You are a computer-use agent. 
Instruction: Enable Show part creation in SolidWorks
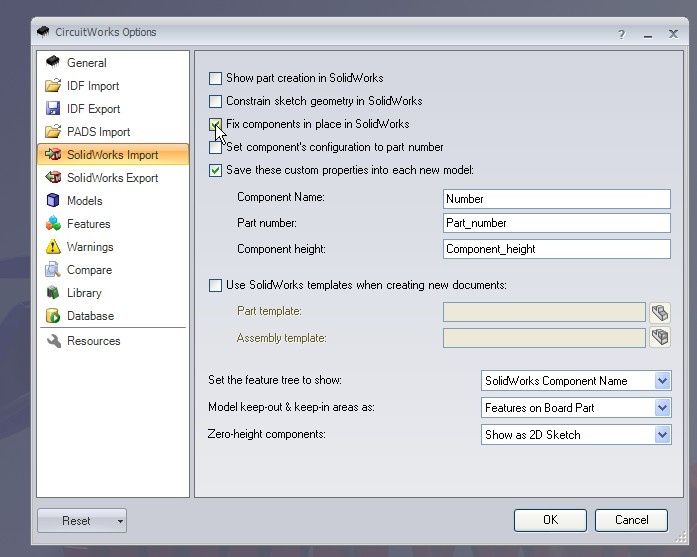[x=215, y=78]
